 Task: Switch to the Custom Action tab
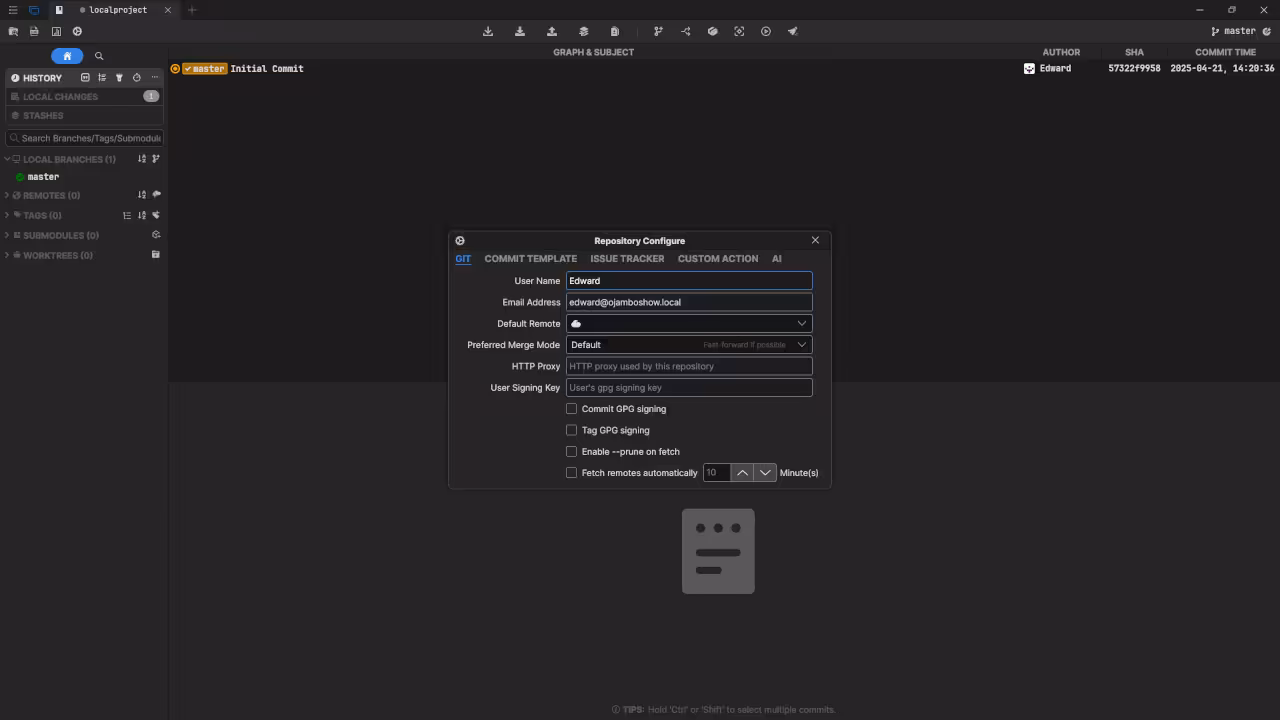[x=718, y=259]
